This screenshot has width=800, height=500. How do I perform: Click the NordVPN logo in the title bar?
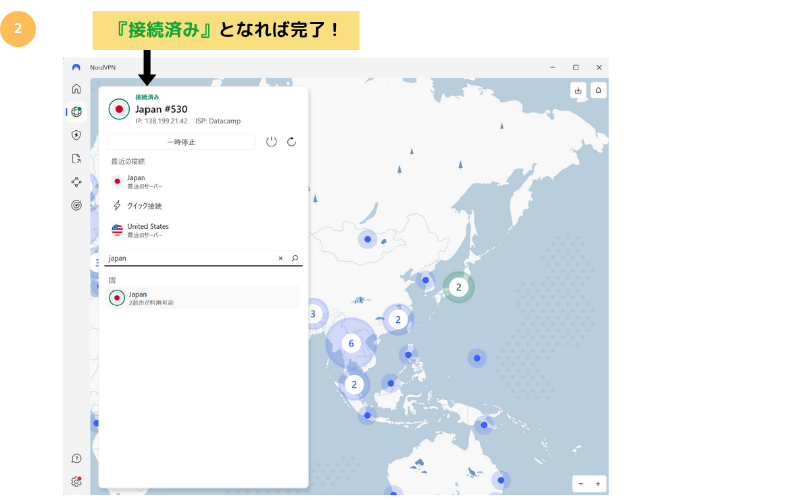coord(76,67)
